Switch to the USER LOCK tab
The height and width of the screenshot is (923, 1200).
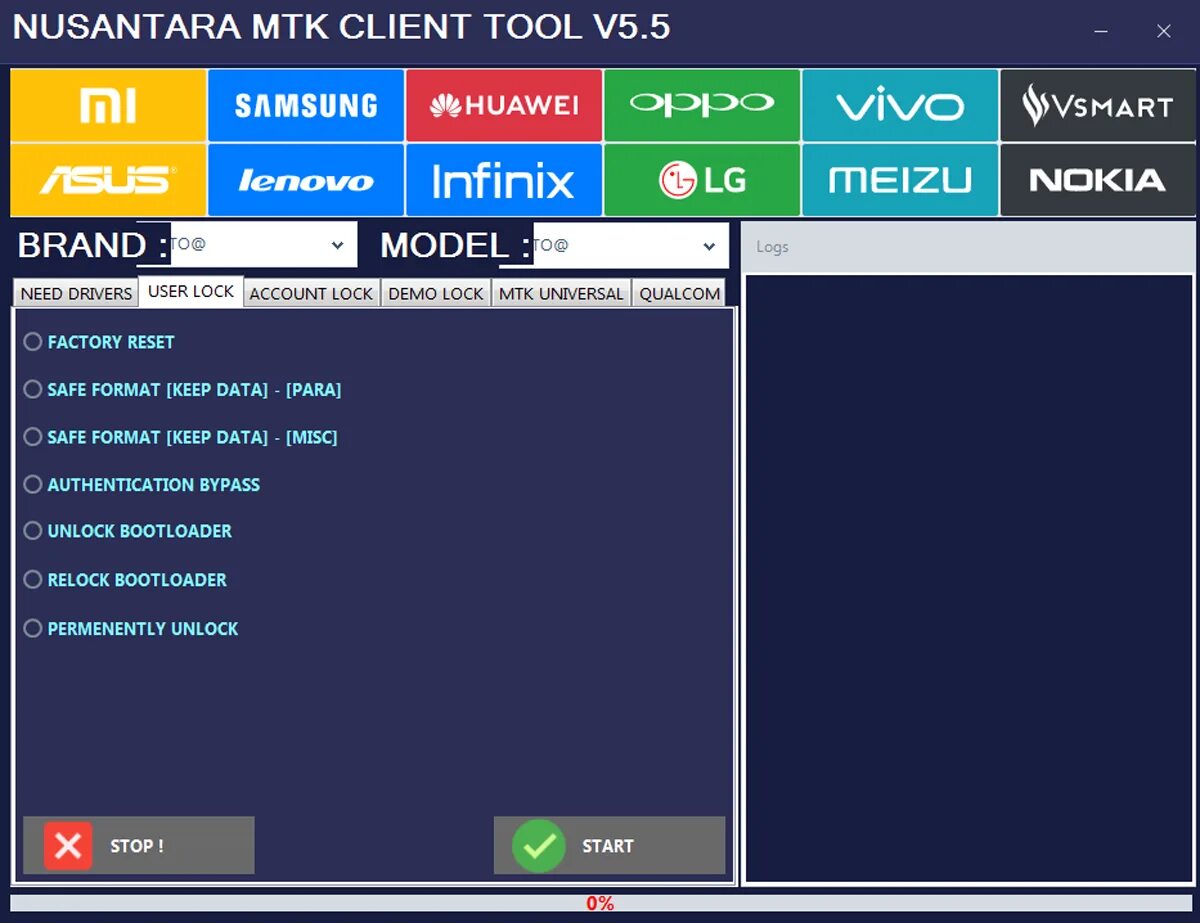coord(191,291)
